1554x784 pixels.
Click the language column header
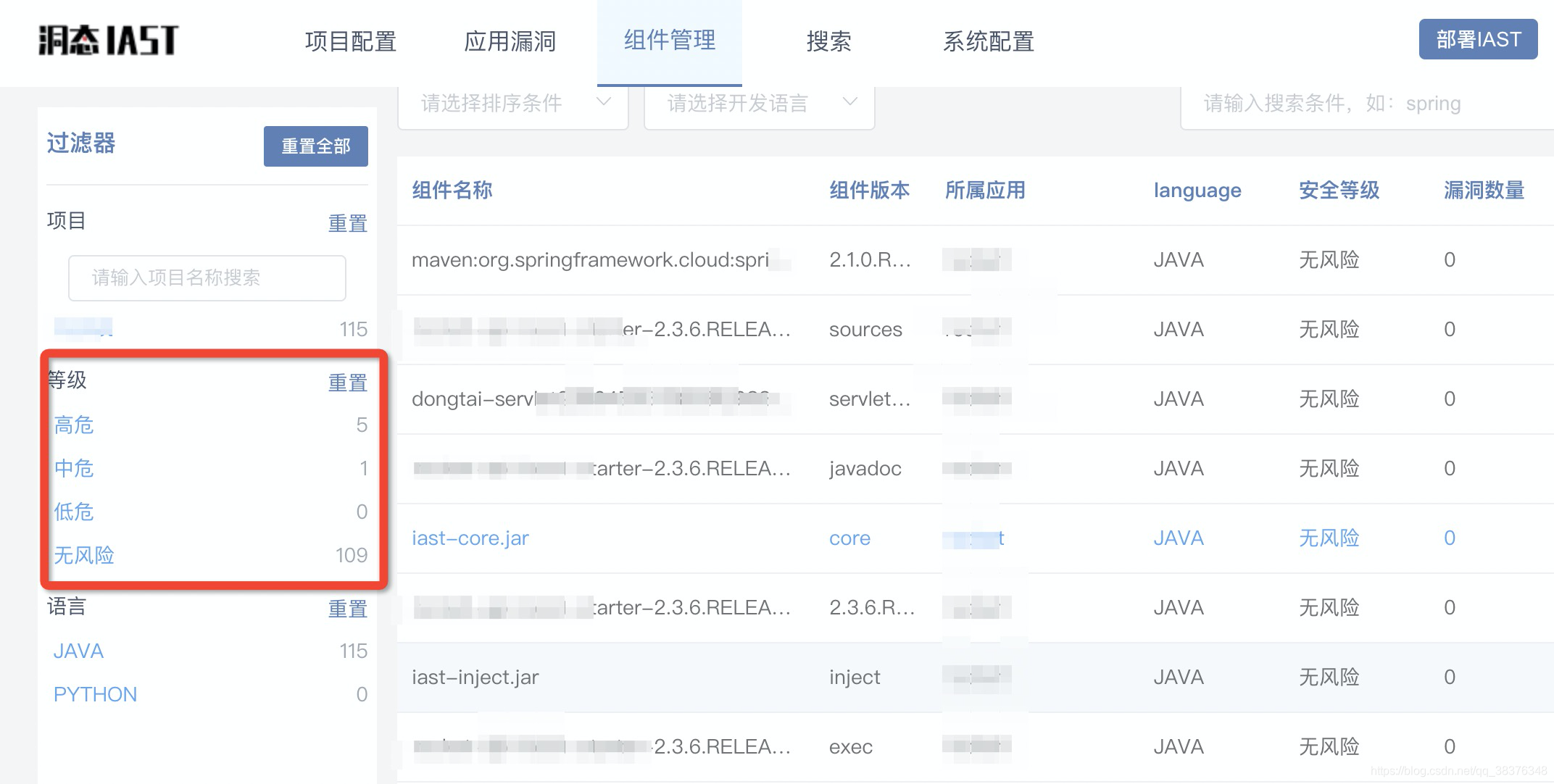(x=1197, y=191)
